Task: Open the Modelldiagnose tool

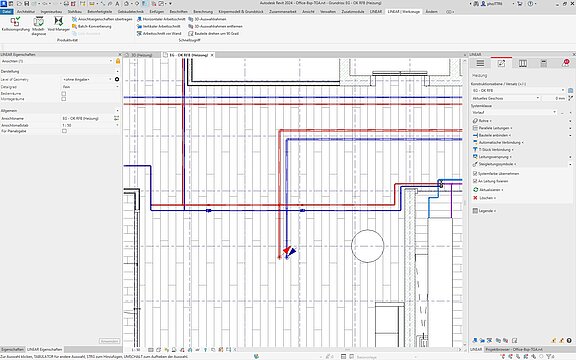Action: point(39,26)
